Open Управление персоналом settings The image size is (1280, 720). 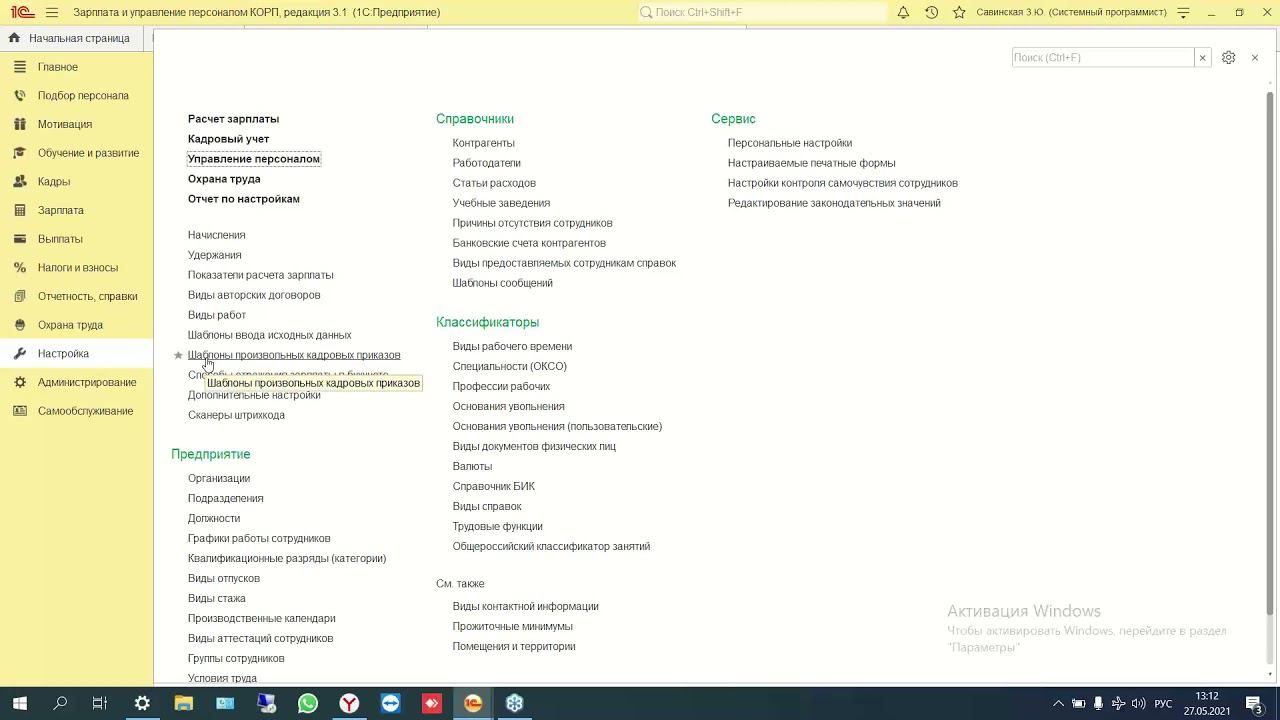click(x=254, y=159)
